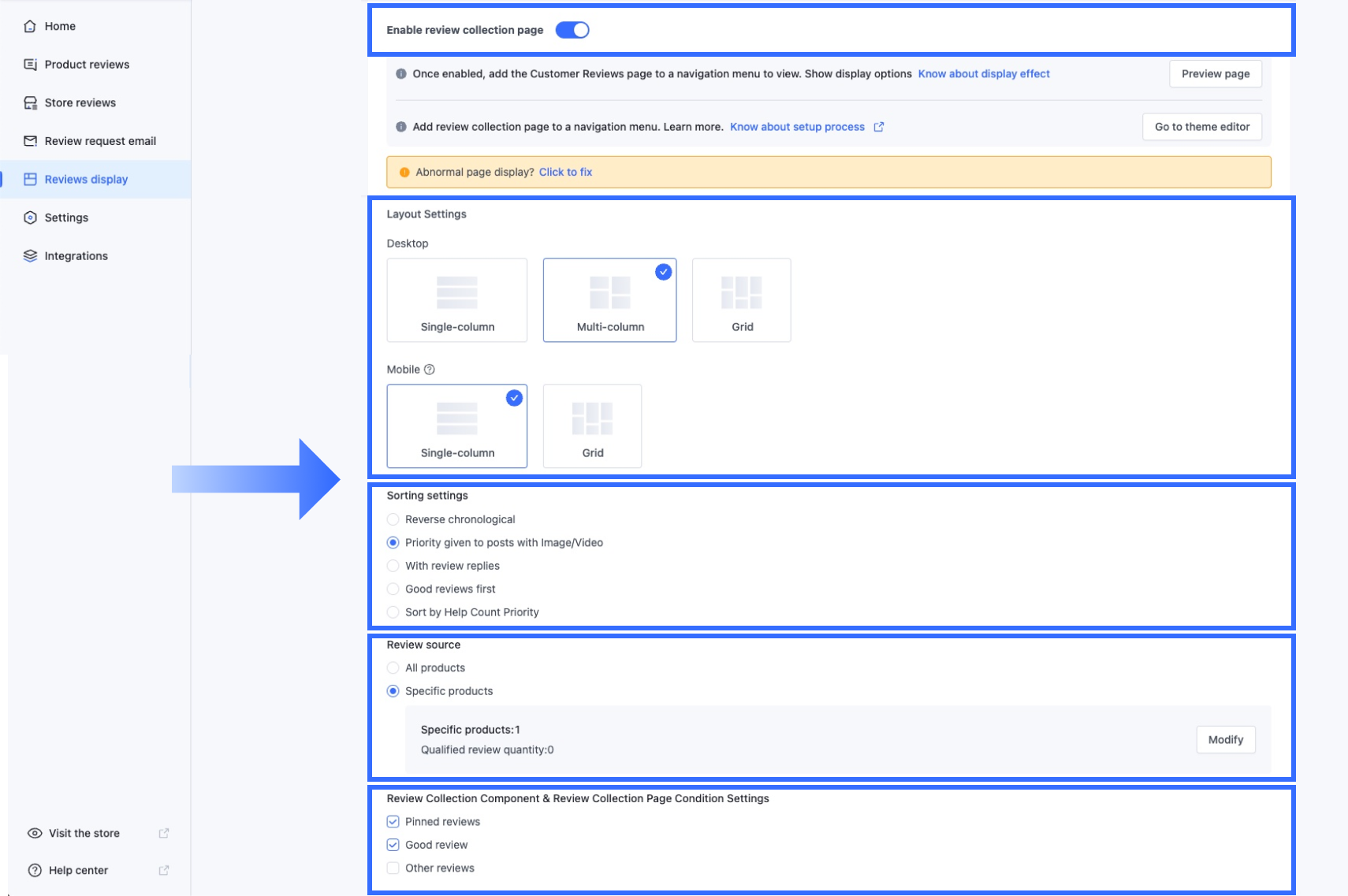Click the 'Click to fix' link
This screenshot has width=1348, height=896.
(565, 172)
